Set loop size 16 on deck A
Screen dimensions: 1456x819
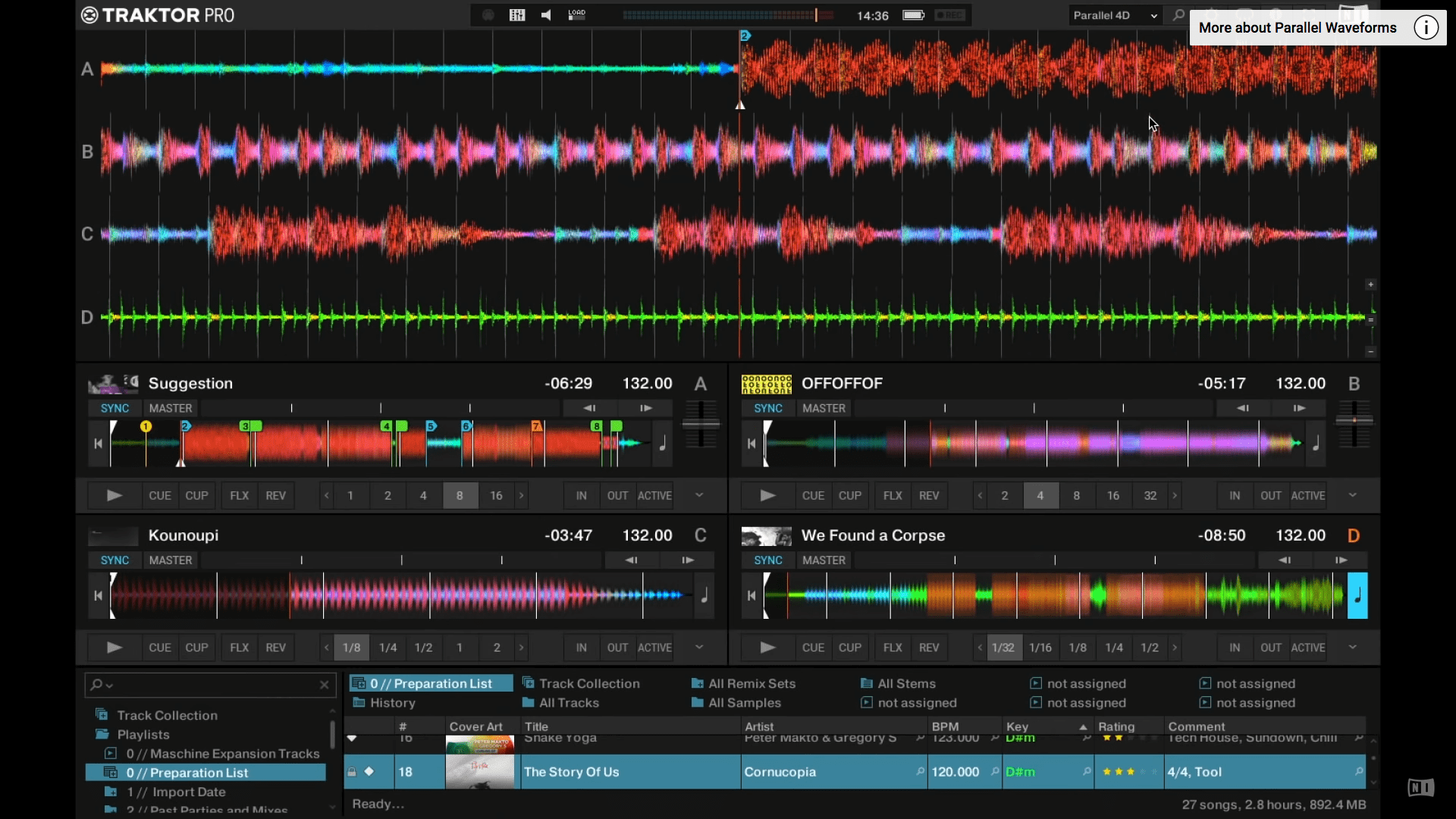point(496,495)
